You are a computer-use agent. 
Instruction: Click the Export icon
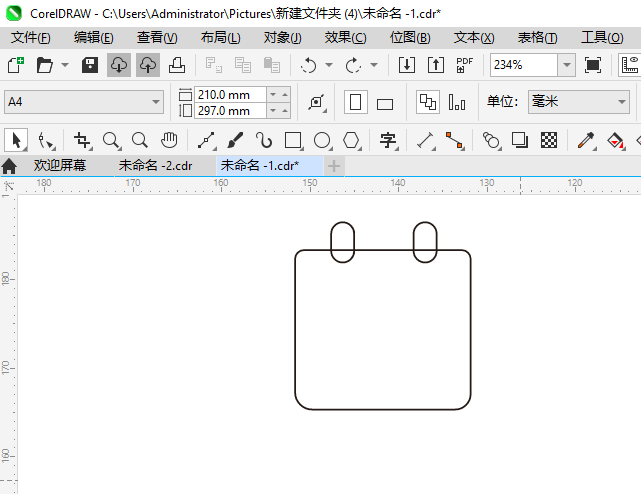(x=436, y=65)
